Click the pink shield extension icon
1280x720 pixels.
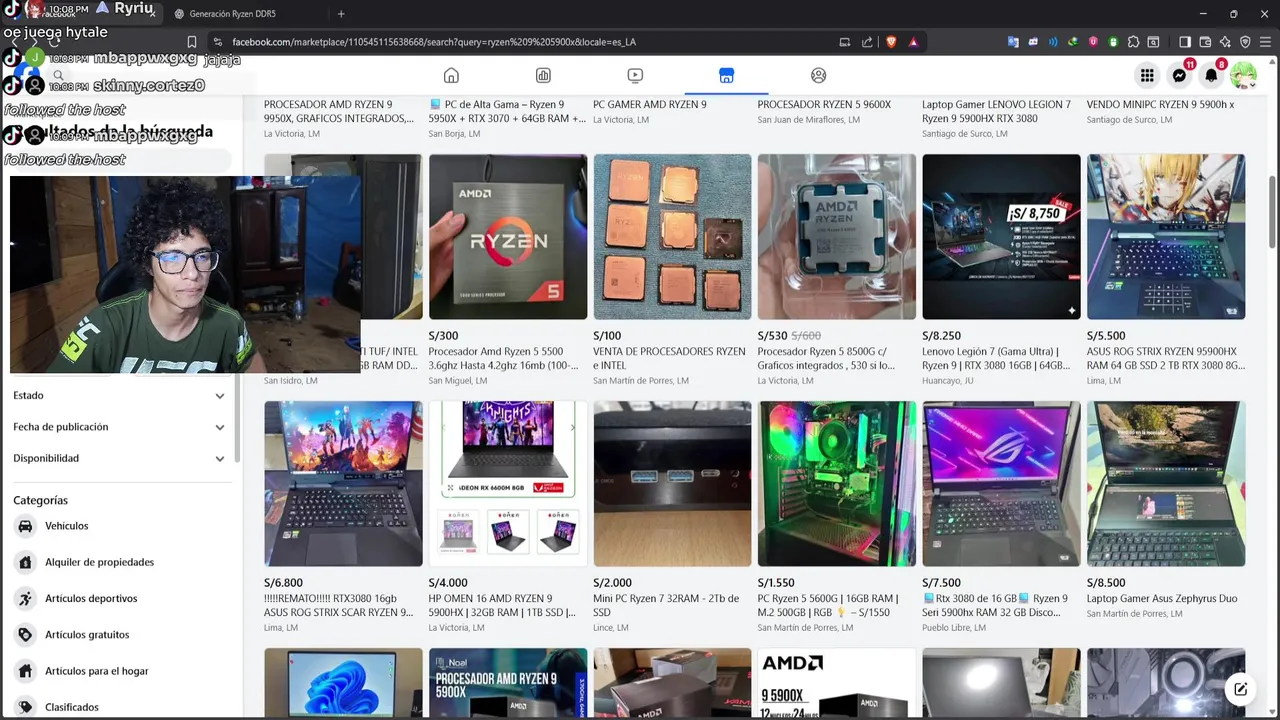1093,42
